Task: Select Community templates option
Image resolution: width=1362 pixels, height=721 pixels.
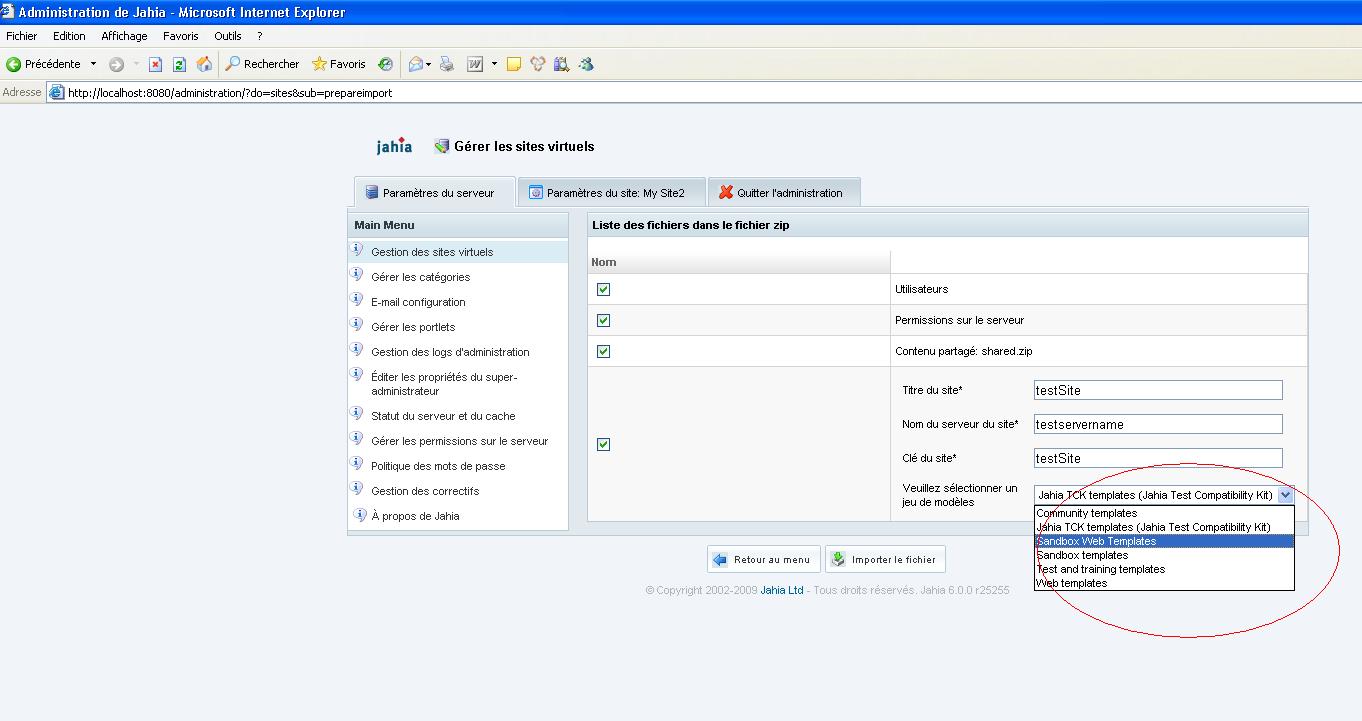Action: [1164, 513]
